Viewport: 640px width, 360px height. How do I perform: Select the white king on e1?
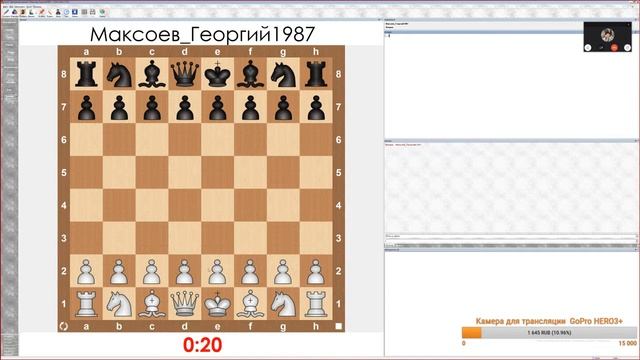coord(218,304)
